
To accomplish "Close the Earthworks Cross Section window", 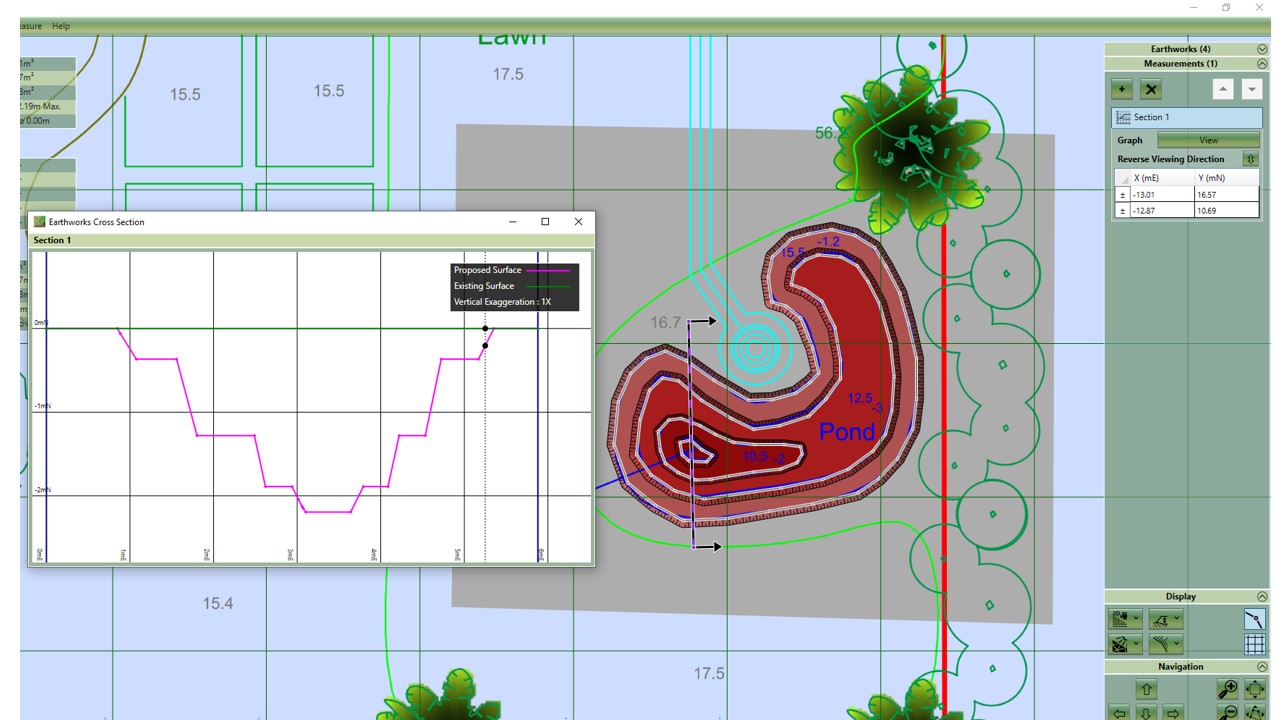I will tap(578, 222).
